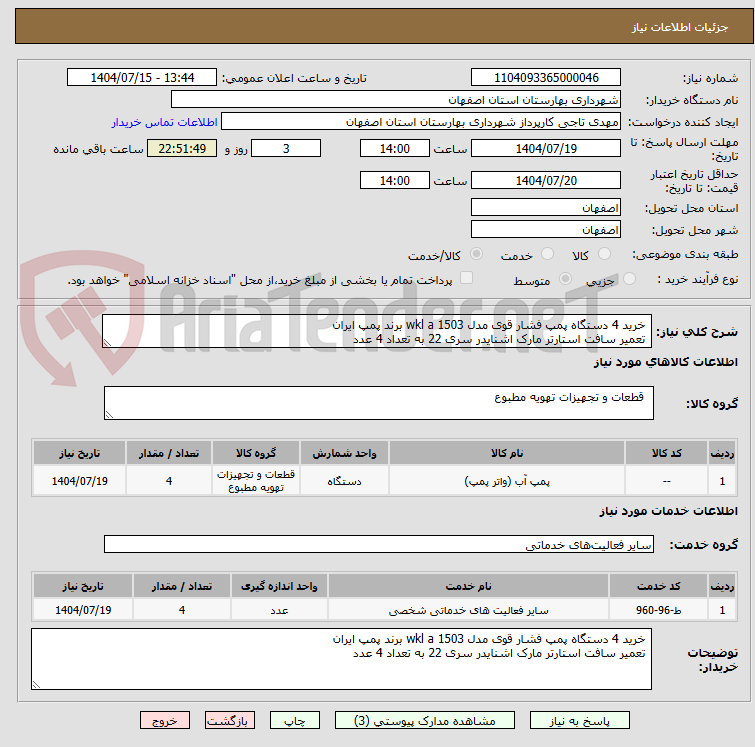Toggle the اسناد خزانه اسلامی payment checkbox

[466, 277]
